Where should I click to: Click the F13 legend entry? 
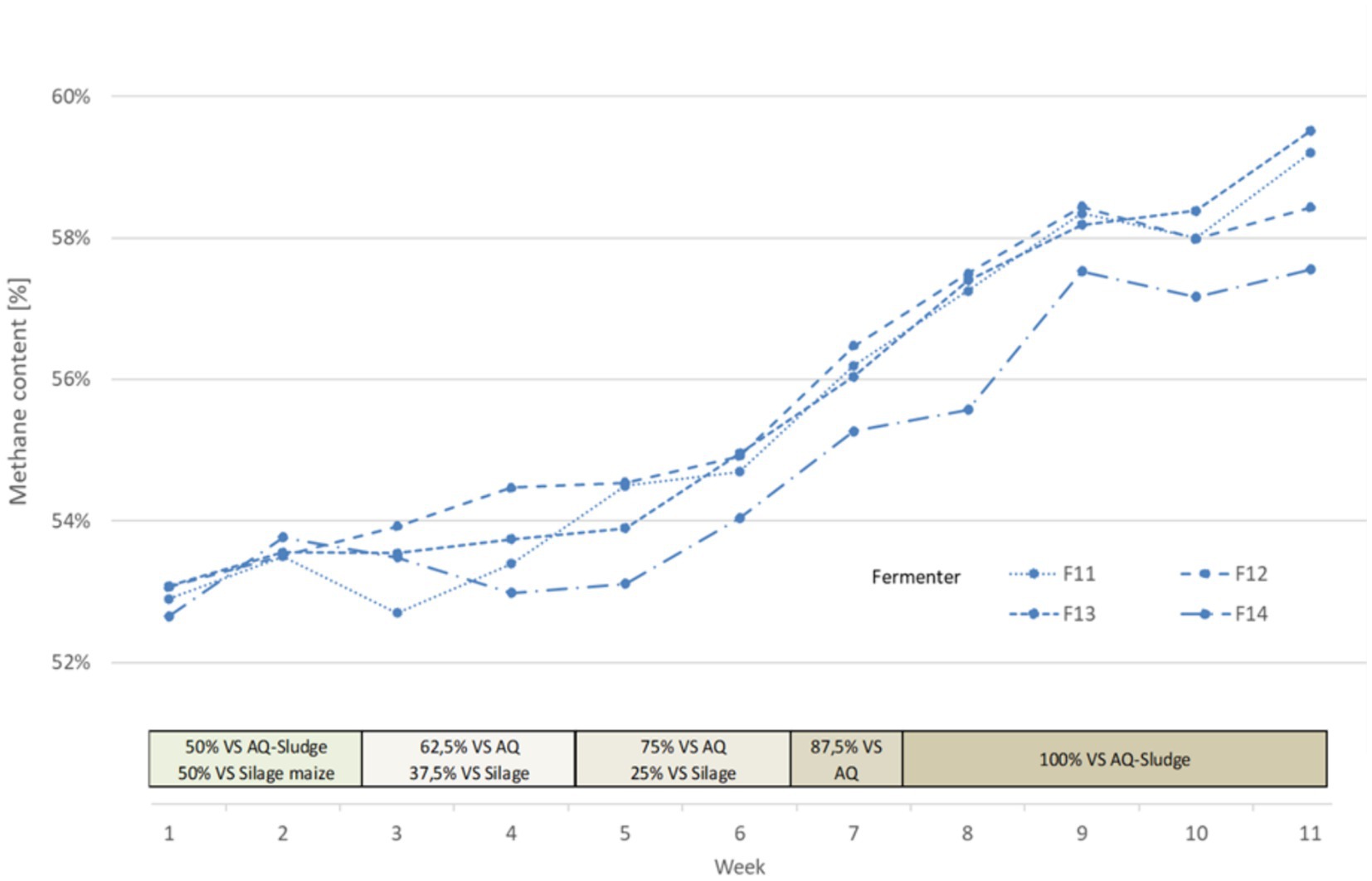click(1052, 614)
